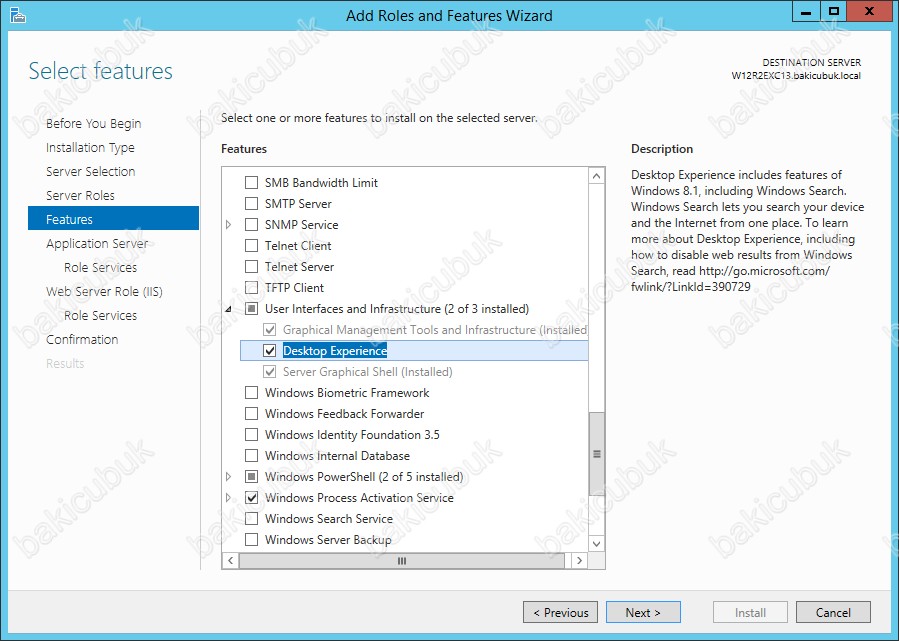Image resolution: width=899 pixels, height=641 pixels.
Task: Tick the SMB Bandwidth Limit checkbox
Action: pos(251,183)
